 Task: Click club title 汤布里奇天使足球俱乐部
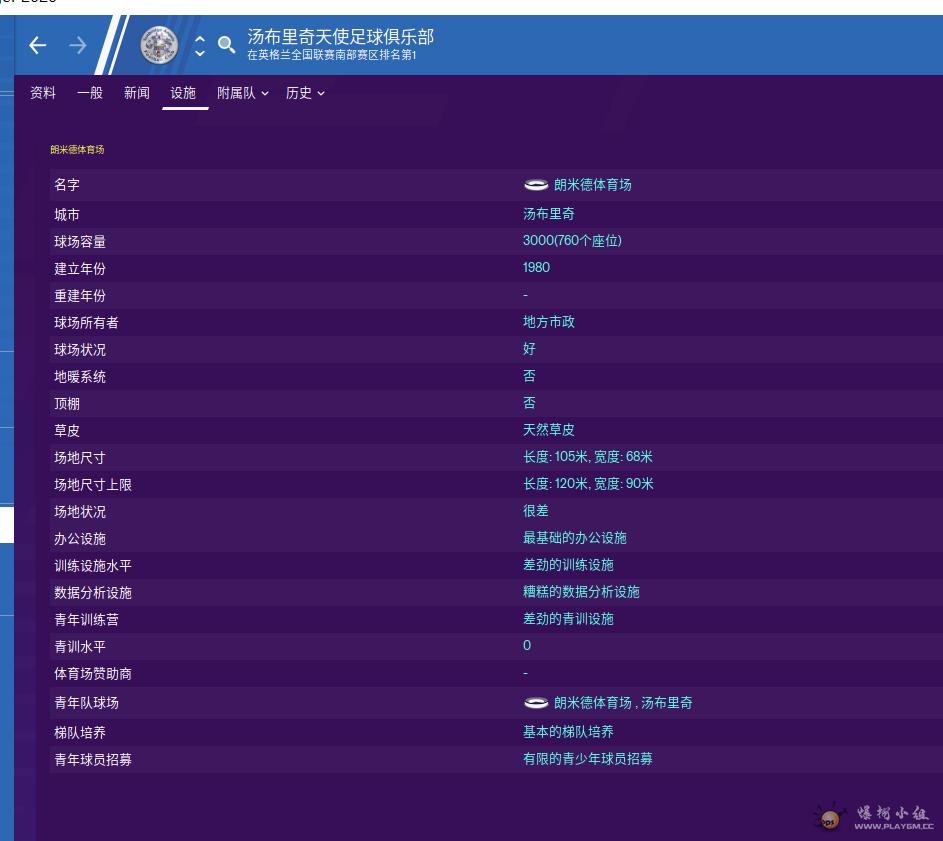pyautogui.click(x=340, y=37)
